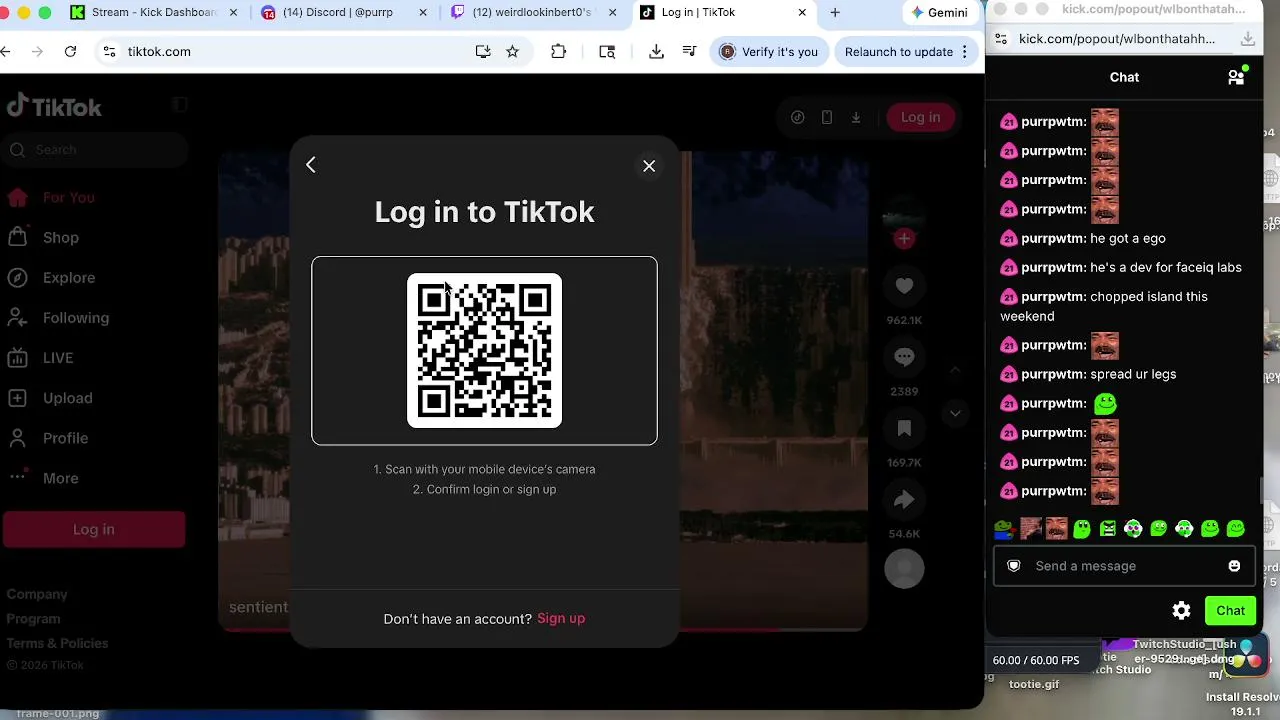Click the Verify it's you profile chip
Viewport: 1280px width, 720px height.
(x=769, y=51)
